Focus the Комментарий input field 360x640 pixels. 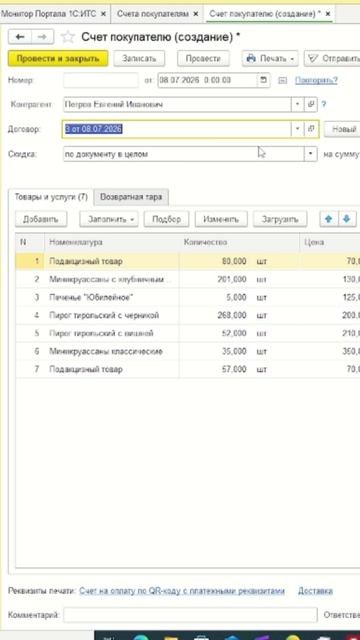pos(190,615)
